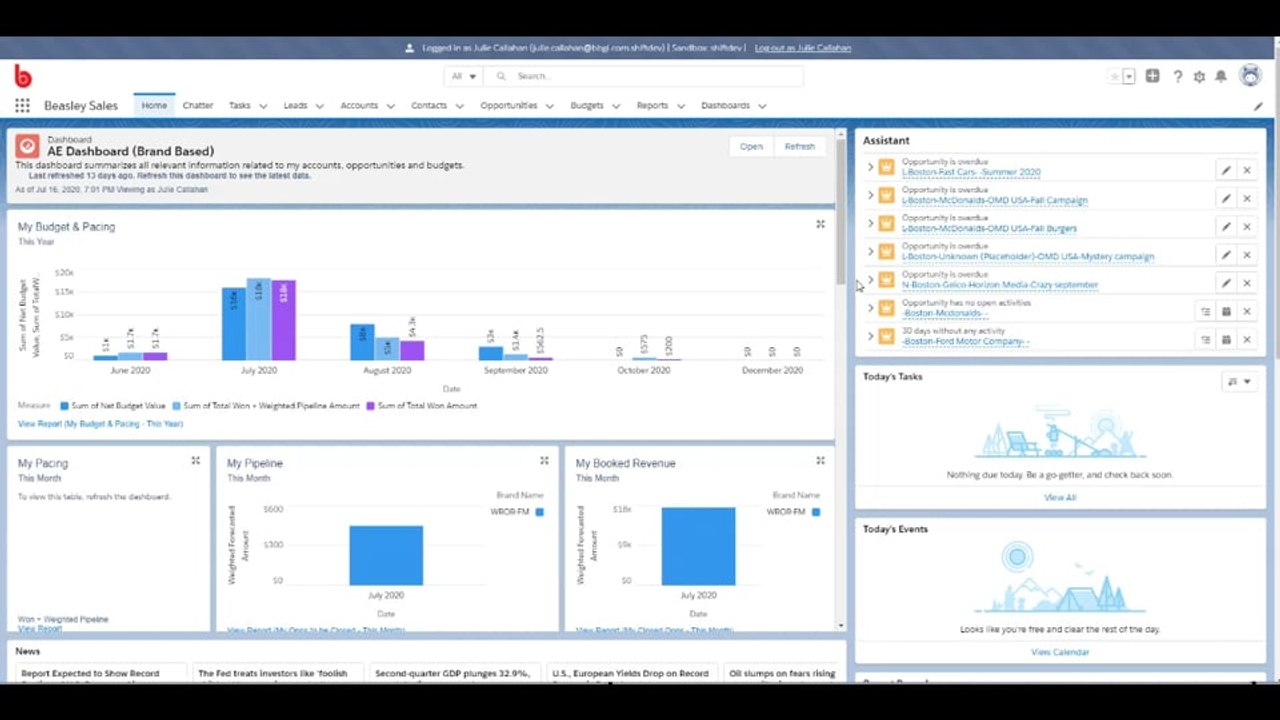Switch to the Chatter tab
This screenshot has height=720, width=1280.
click(x=198, y=105)
